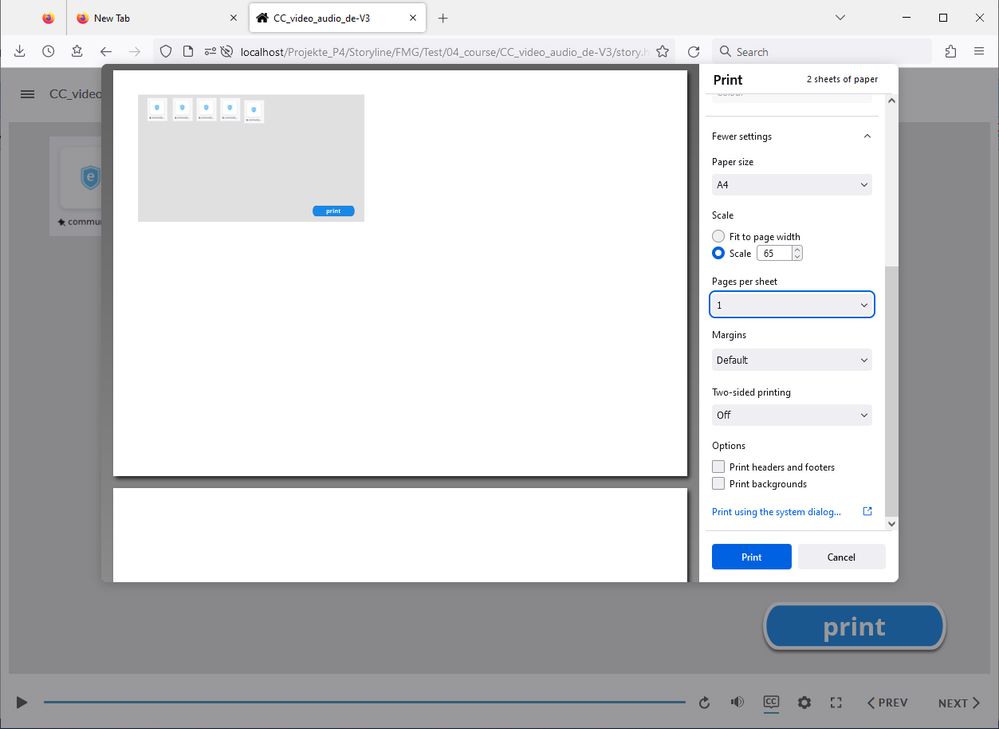The width and height of the screenshot is (999, 729).
Task: Open the Margins dropdown
Action: (791, 360)
